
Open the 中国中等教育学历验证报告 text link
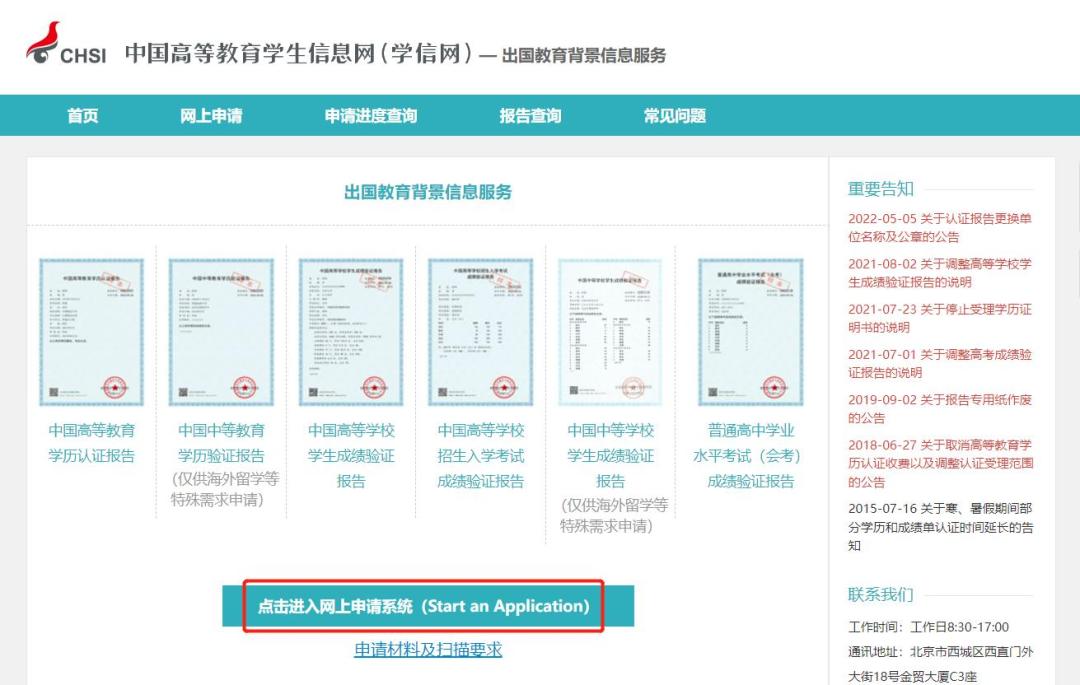coord(221,443)
